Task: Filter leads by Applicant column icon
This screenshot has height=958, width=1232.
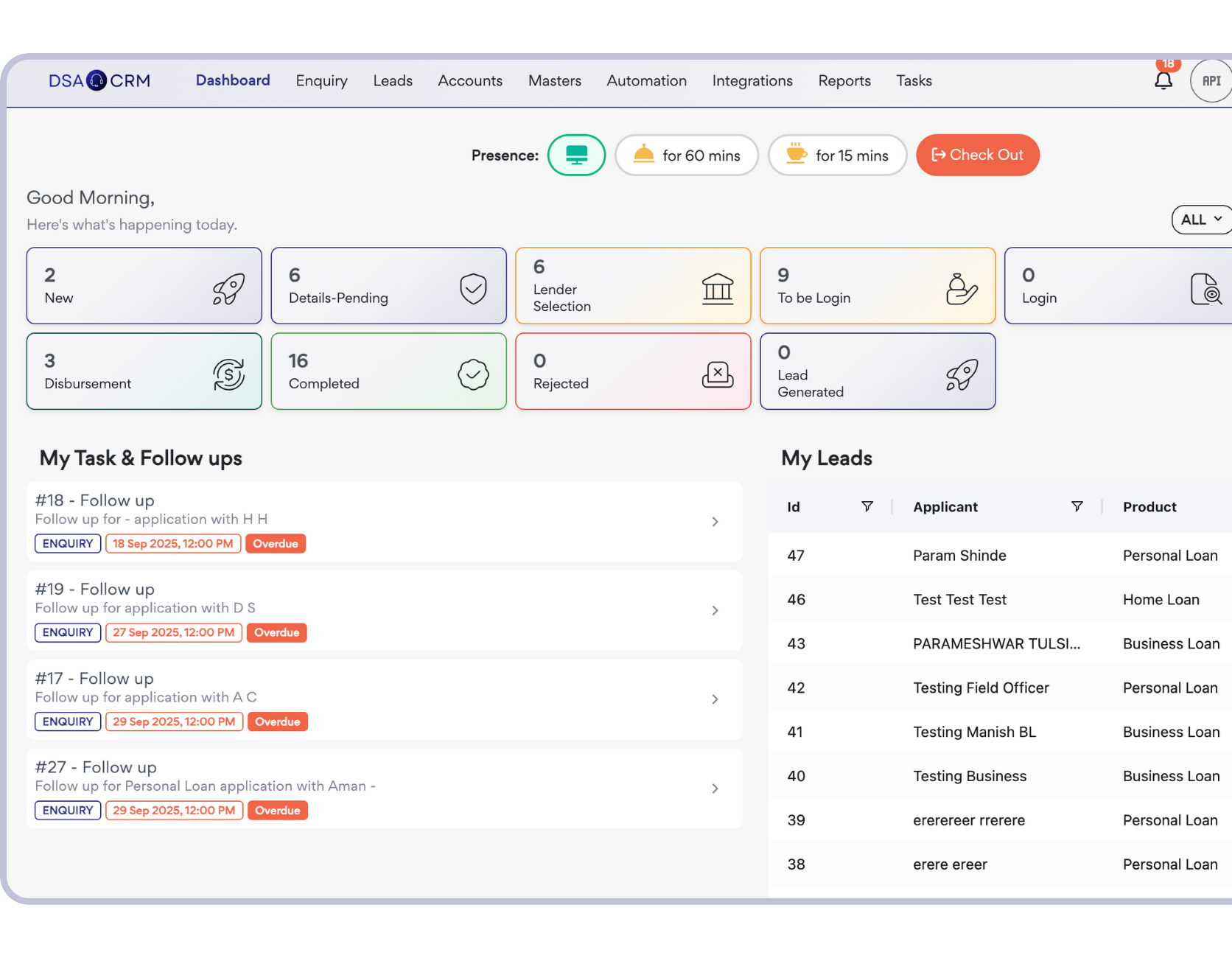Action: pyautogui.click(x=1077, y=506)
